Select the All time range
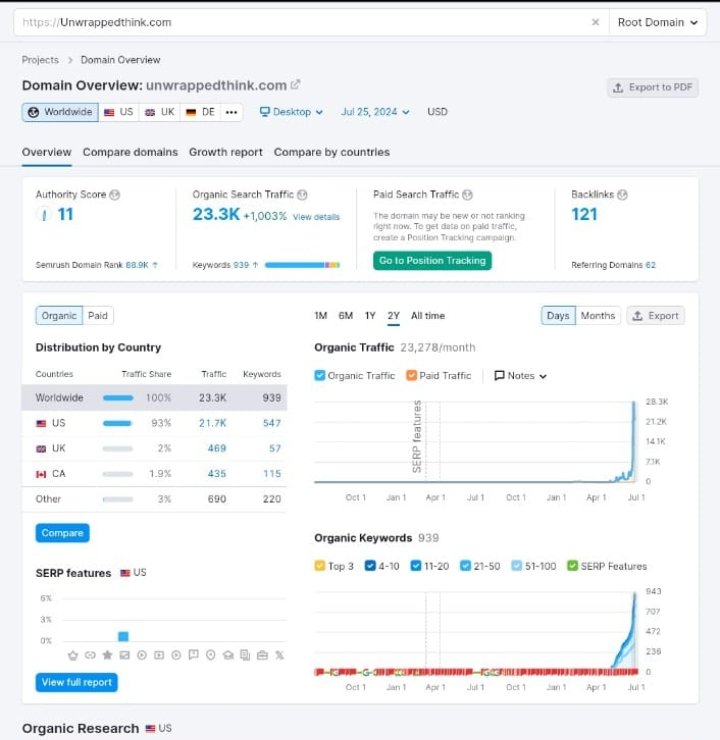The width and height of the screenshot is (720, 740). (x=428, y=316)
